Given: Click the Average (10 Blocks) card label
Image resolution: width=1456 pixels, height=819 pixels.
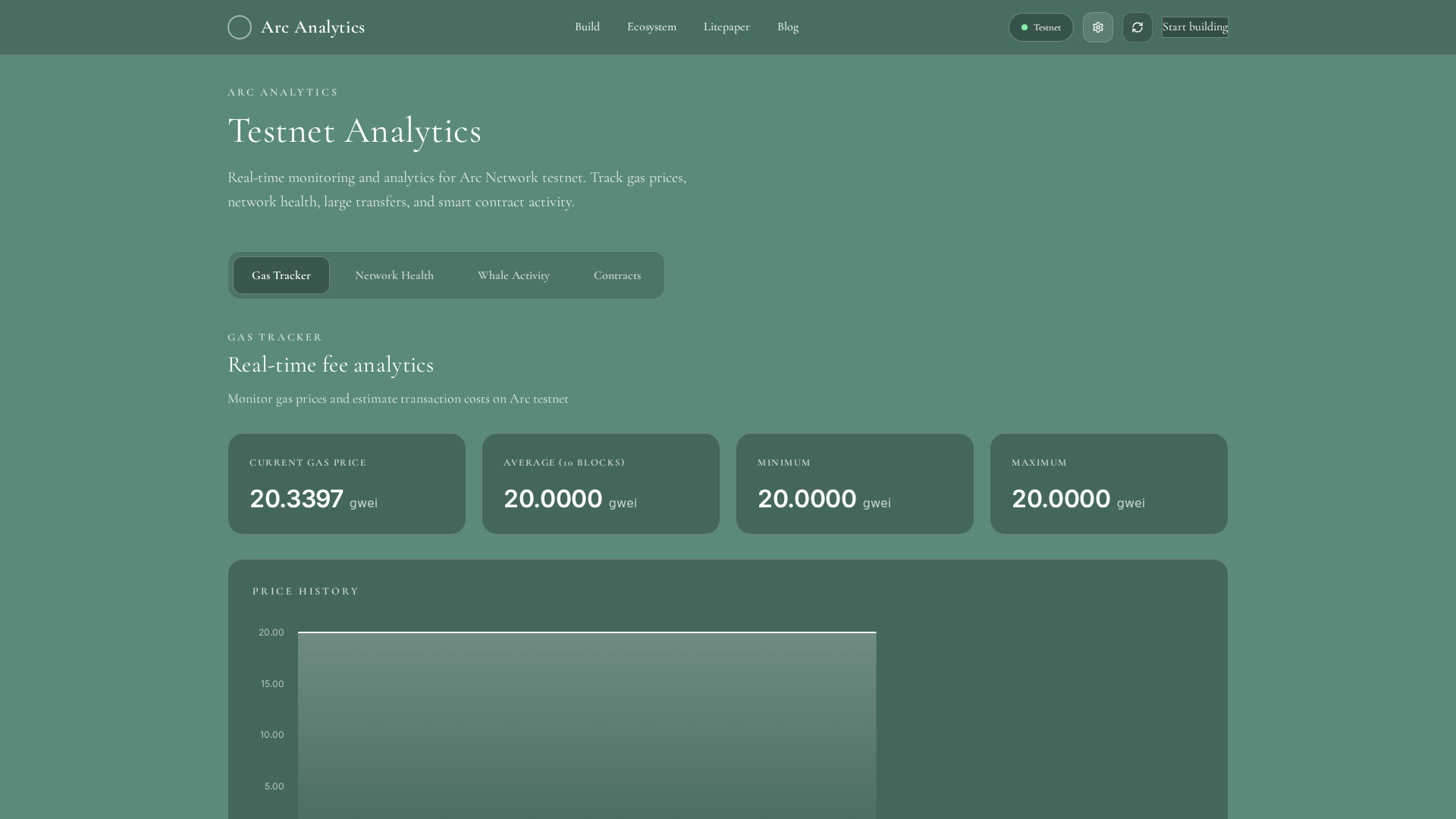Looking at the screenshot, I should point(564,463).
